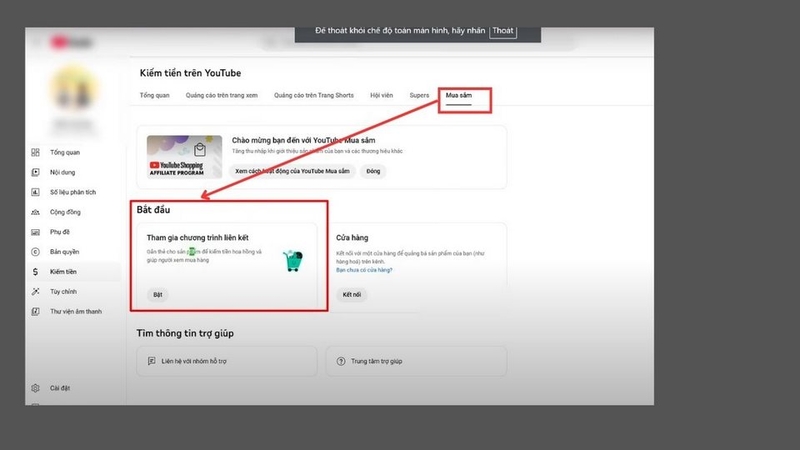800x450 pixels.
Task: Select the Supers tab
Action: coord(419,95)
